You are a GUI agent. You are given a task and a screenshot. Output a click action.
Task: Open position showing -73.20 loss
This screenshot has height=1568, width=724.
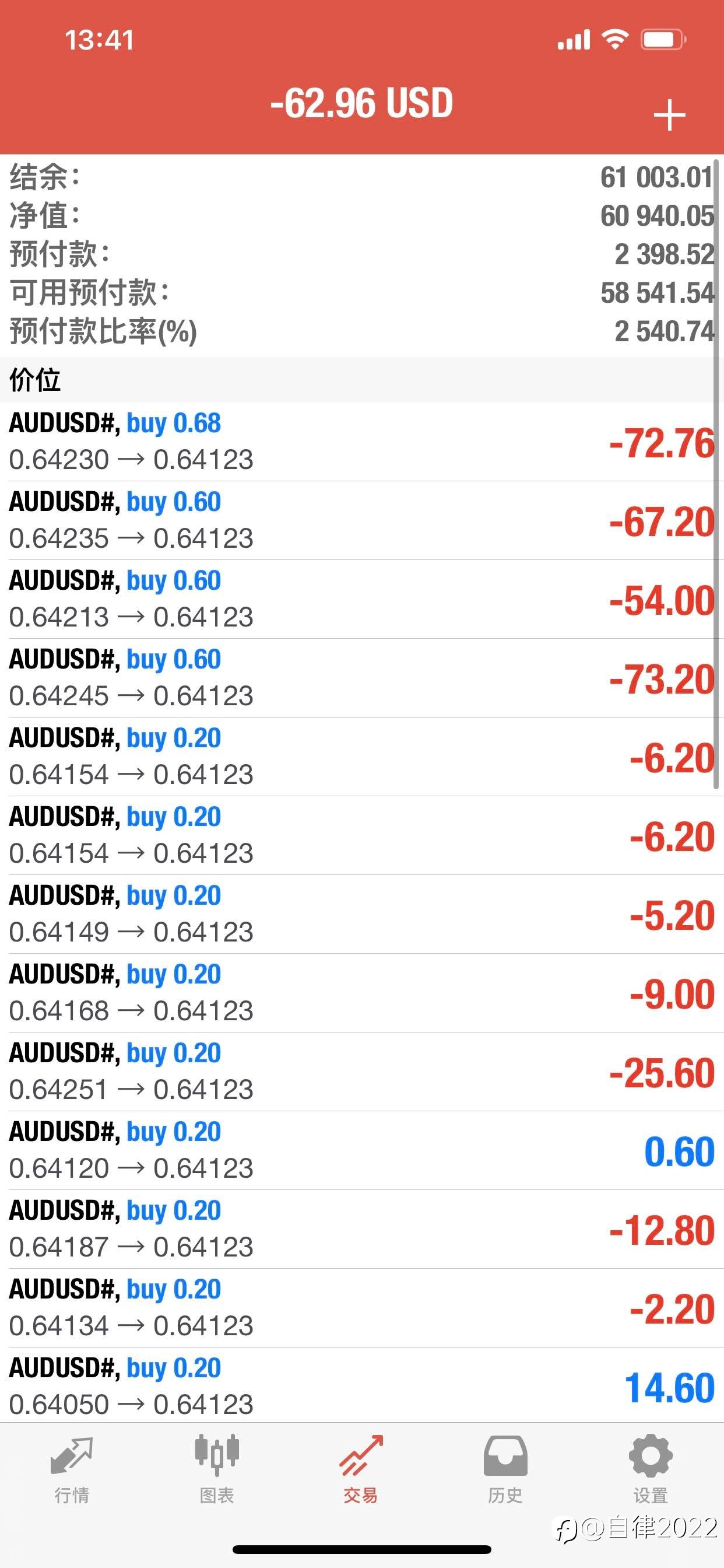coord(362,677)
